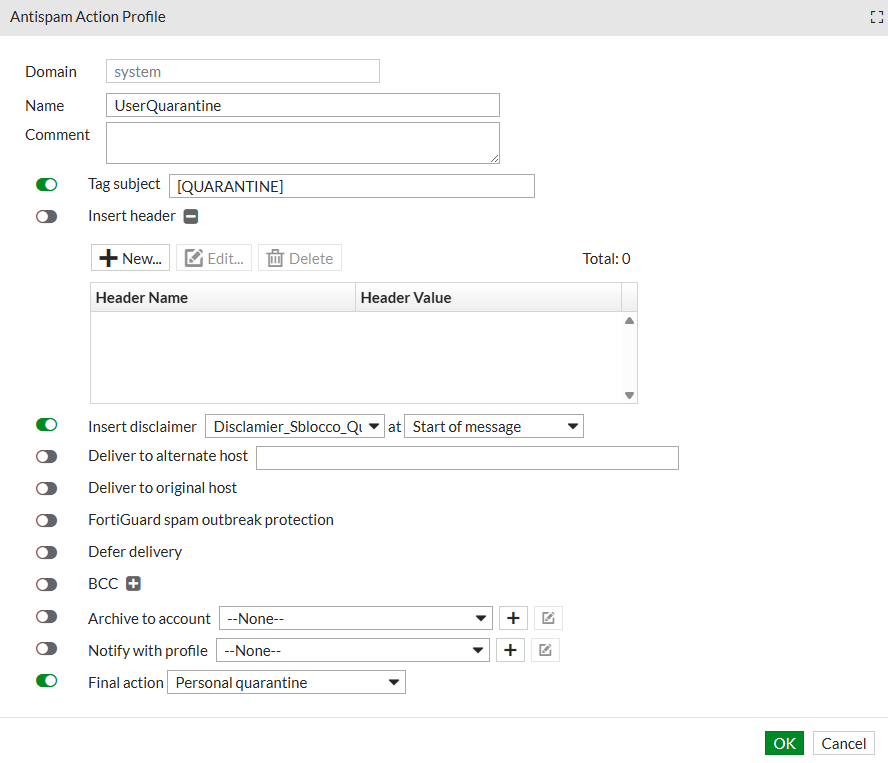Create new notify profile with plus button
The image size is (888, 763).
pyautogui.click(x=510, y=650)
